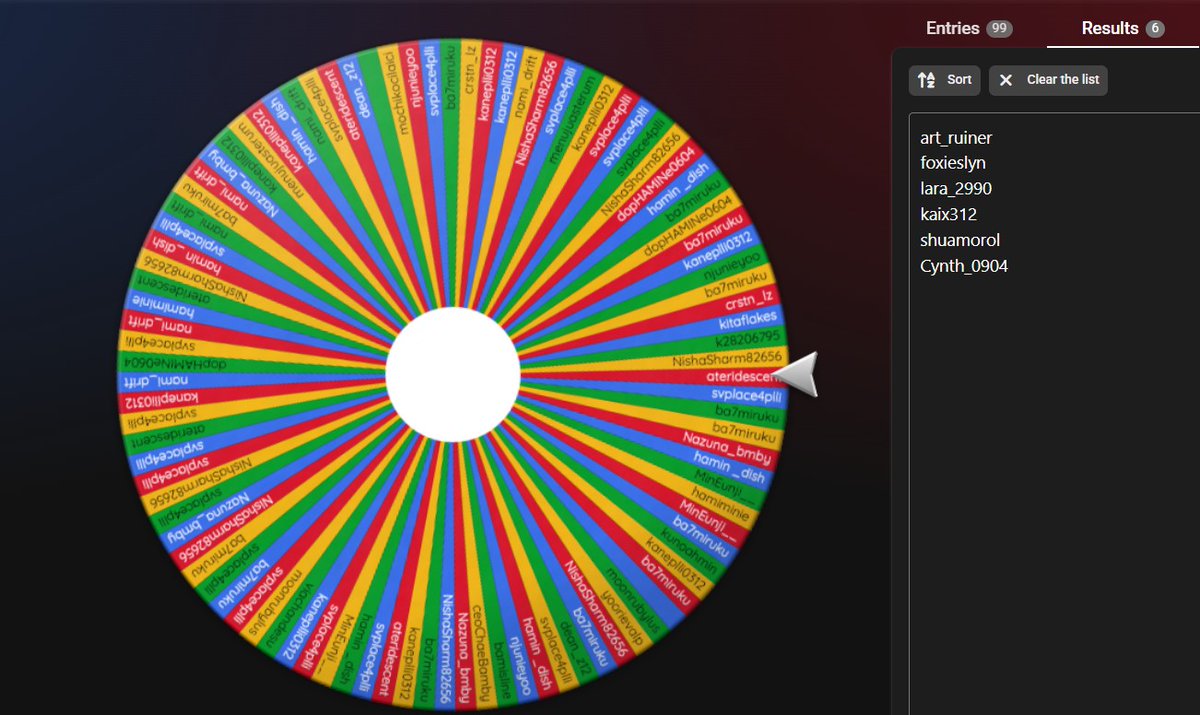1200x715 pixels.
Task: Click the lara_2990 result entry
Action: click(x=956, y=189)
